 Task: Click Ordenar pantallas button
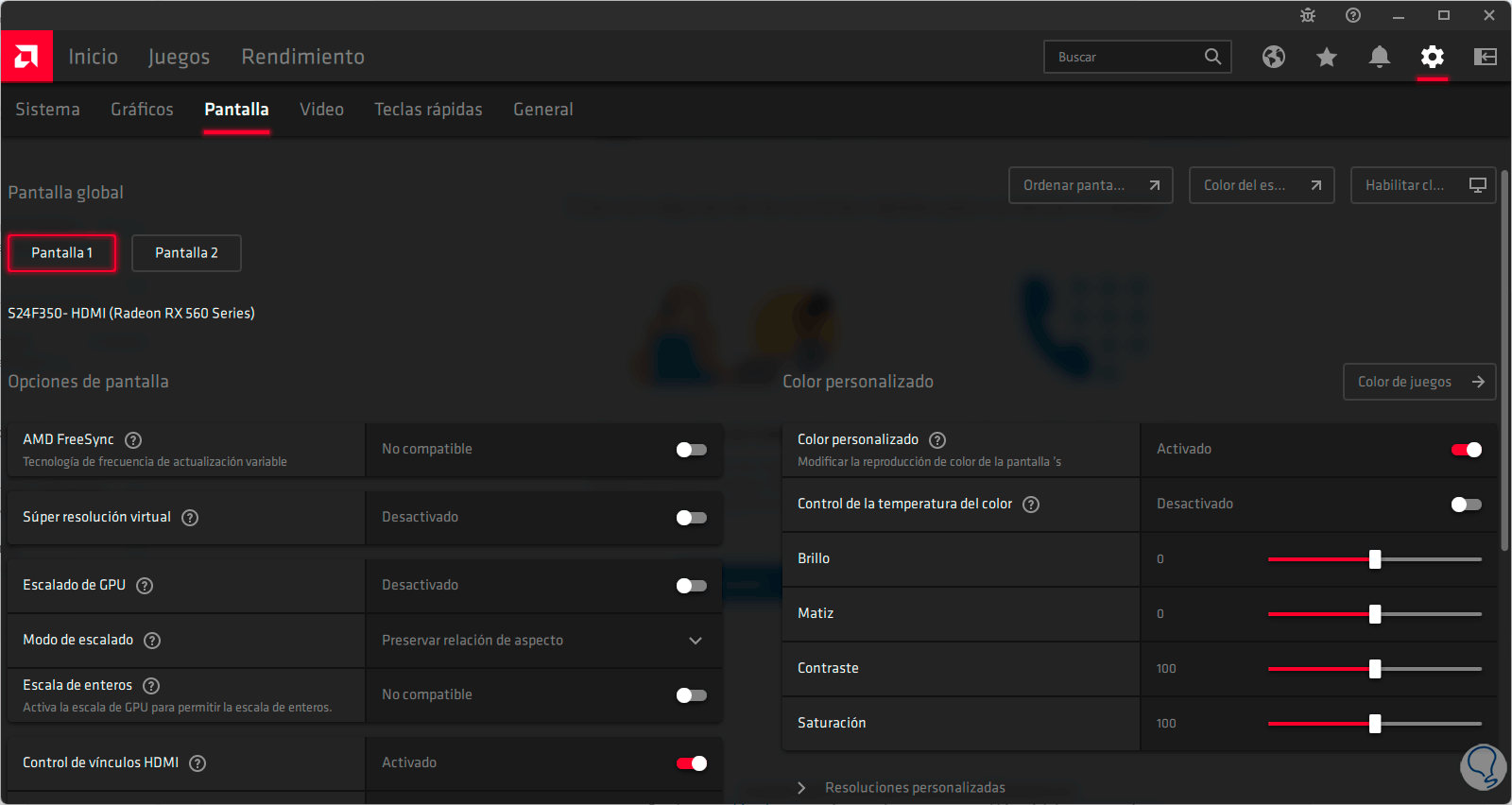pyautogui.click(x=1091, y=185)
